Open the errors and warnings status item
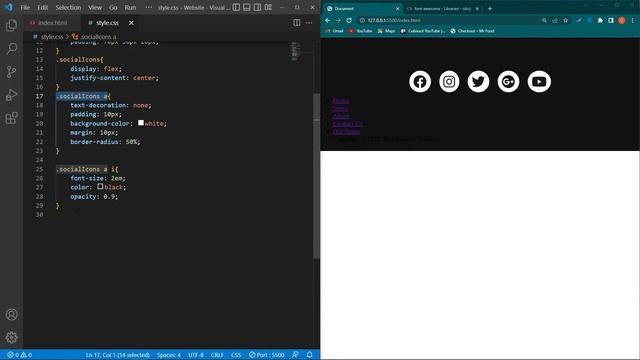Viewport: 640px width, 360px height. click(x=19, y=355)
